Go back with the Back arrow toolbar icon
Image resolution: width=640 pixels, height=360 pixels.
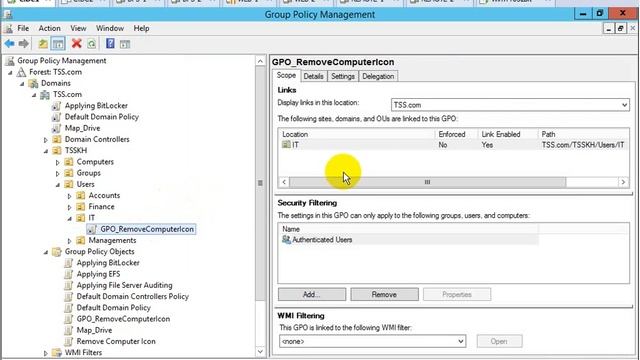(x=9, y=44)
